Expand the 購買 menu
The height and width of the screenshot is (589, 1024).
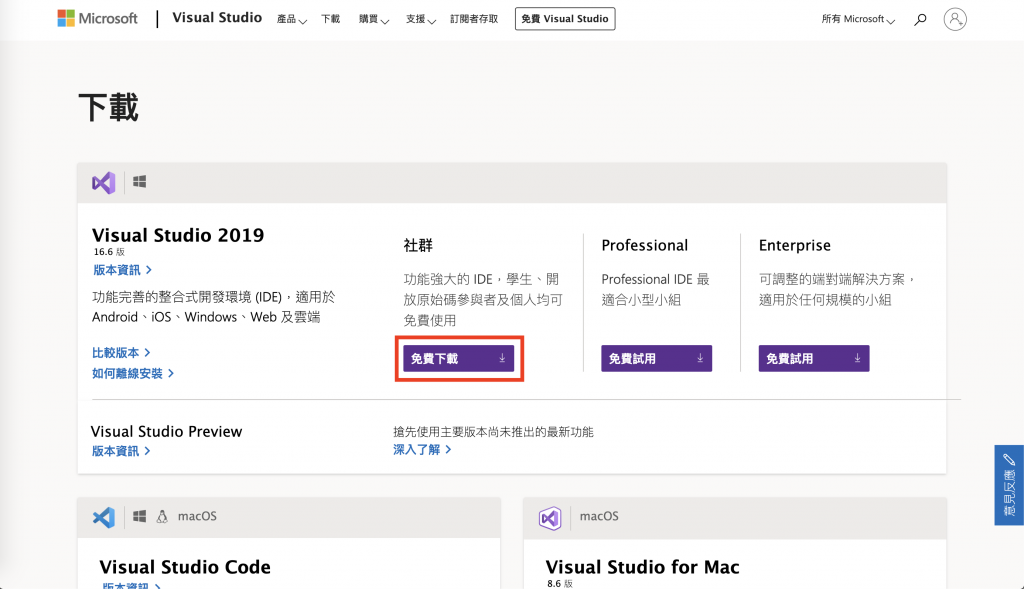(x=374, y=20)
